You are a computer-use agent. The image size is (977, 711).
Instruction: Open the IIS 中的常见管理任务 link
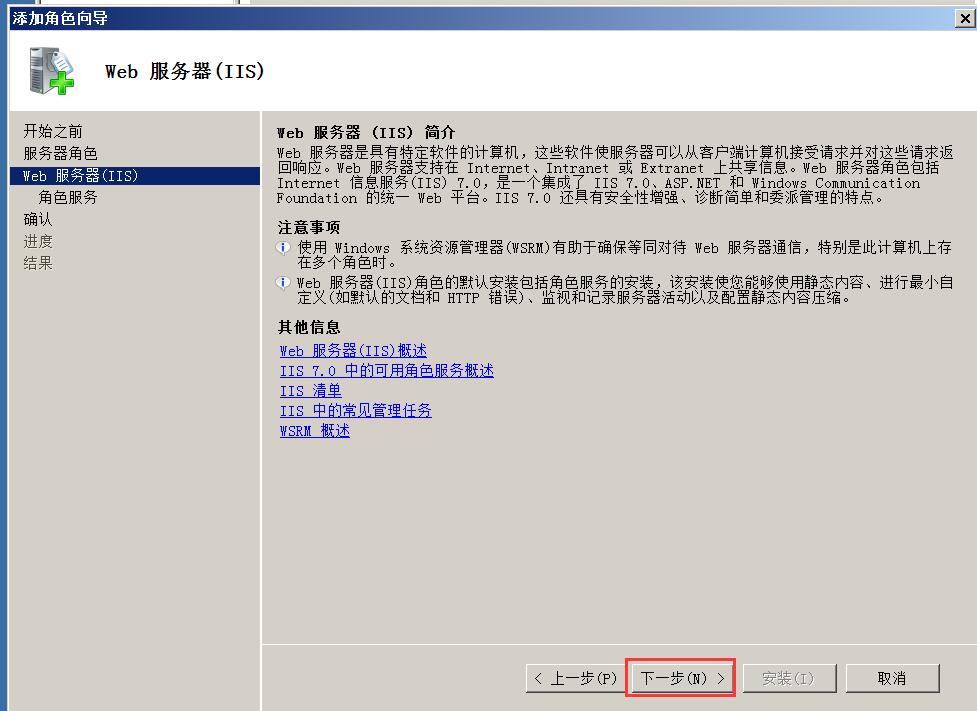tap(355, 411)
